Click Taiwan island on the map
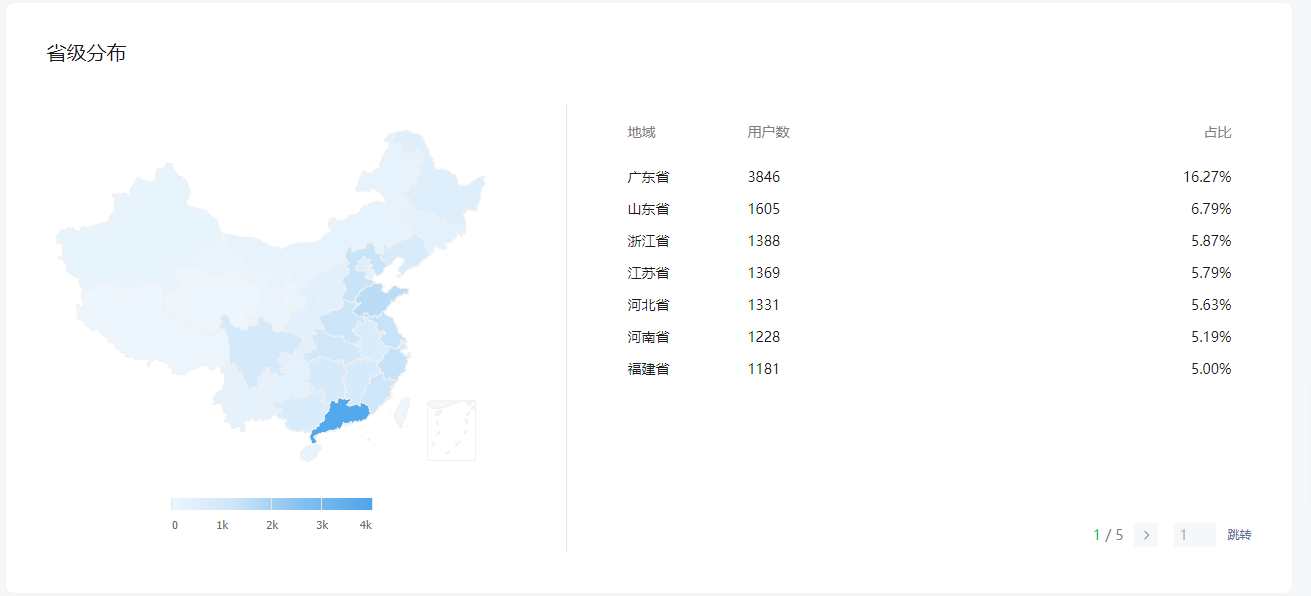This screenshot has height=596, width=1311. [404, 412]
